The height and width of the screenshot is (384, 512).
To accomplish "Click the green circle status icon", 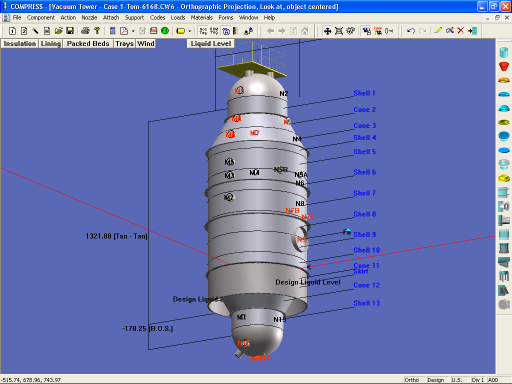I will pyautogui.click(x=165, y=31).
